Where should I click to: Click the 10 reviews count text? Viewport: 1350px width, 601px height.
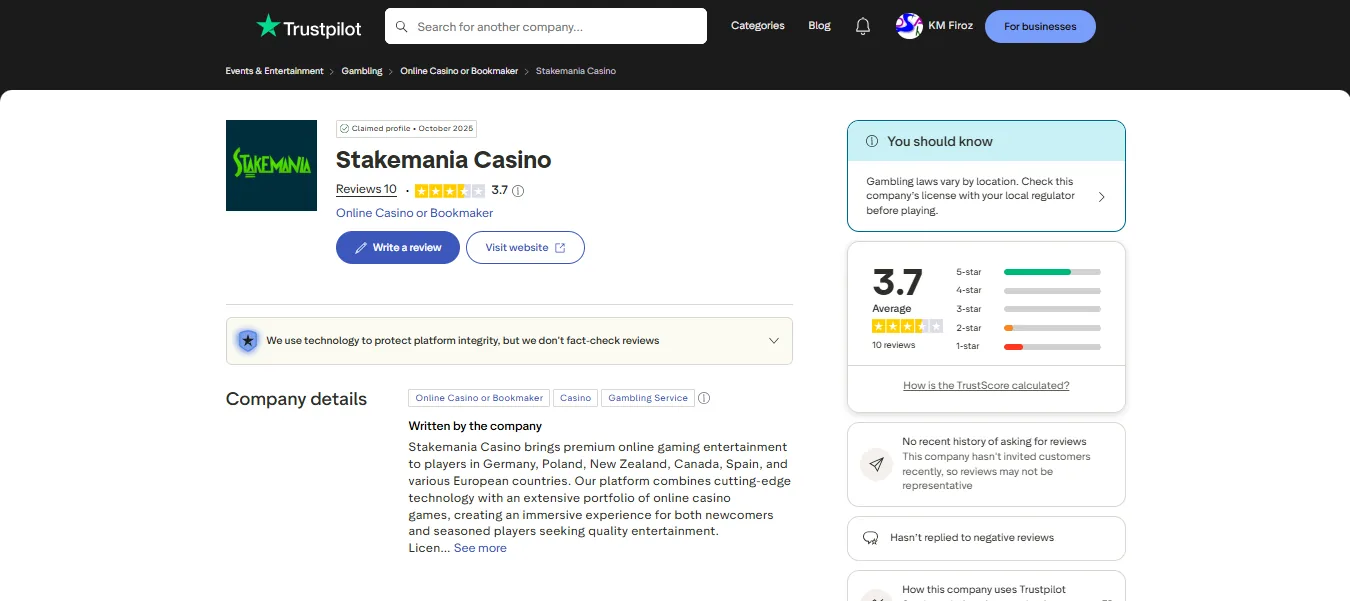click(894, 345)
